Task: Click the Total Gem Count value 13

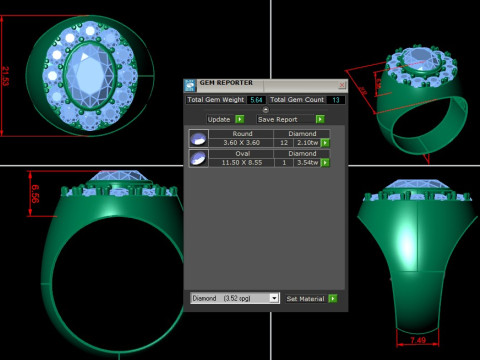Action: pyautogui.click(x=336, y=100)
